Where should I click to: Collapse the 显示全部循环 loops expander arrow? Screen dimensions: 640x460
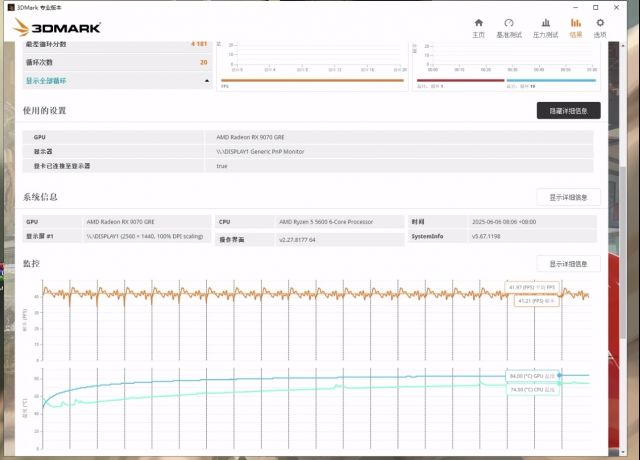207,80
